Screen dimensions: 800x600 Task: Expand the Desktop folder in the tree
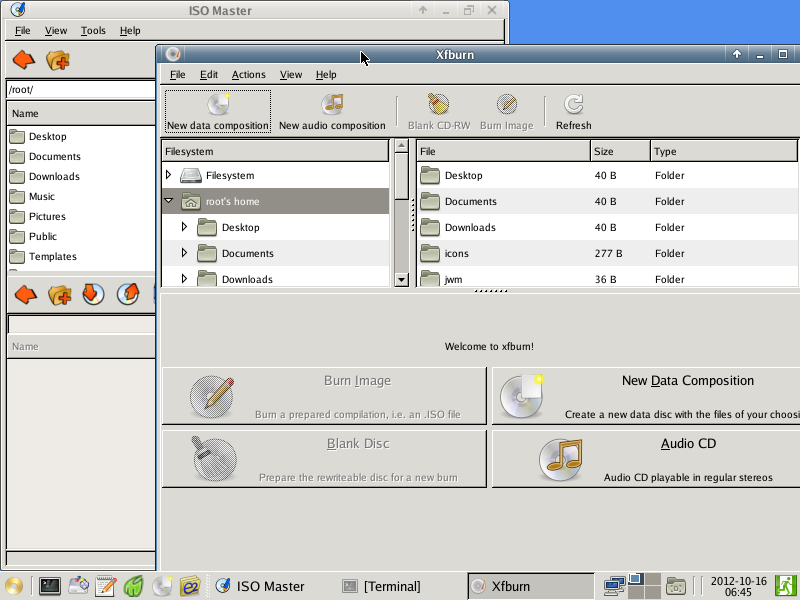click(x=184, y=227)
